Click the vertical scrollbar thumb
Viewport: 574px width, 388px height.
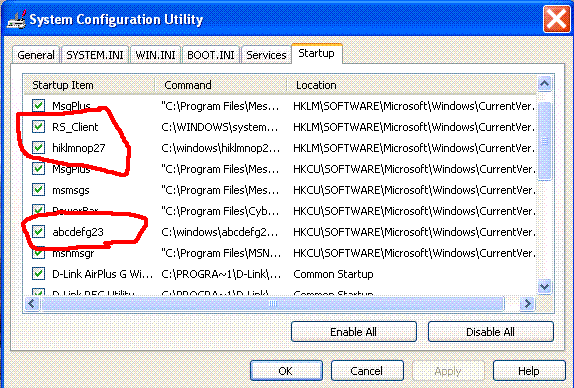tap(545, 141)
